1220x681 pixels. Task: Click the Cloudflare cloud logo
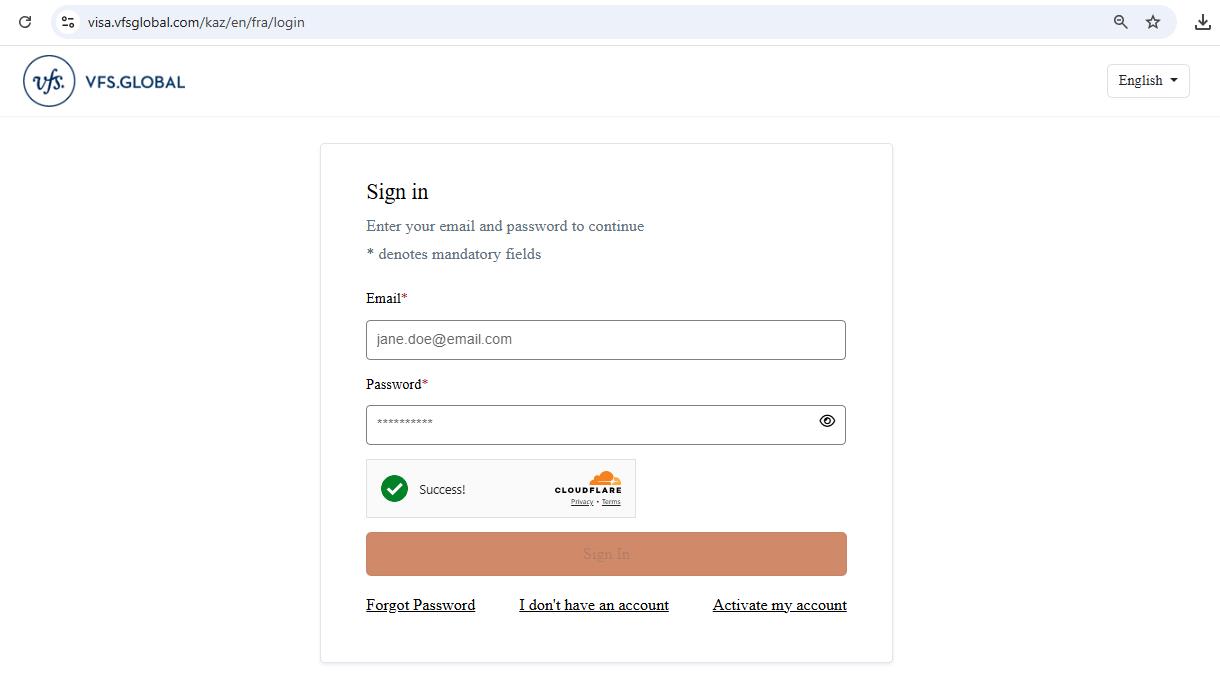click(x=604, y=478)
